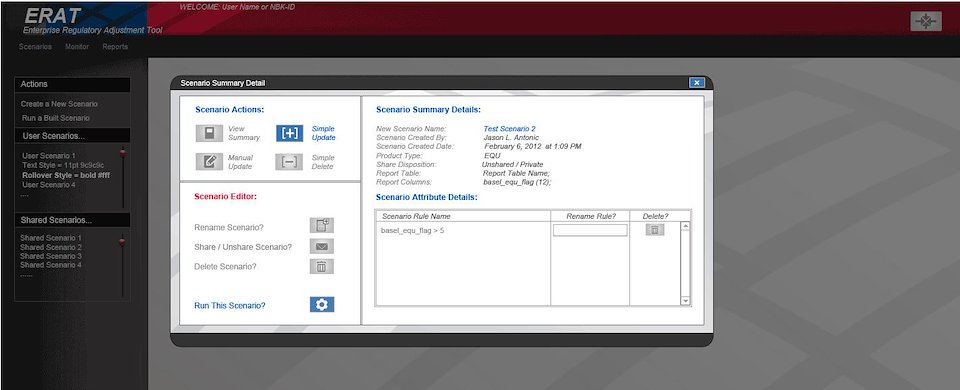Click the View Summary icon
960x390 pixels.
pyautogui.click(x=209, y=133)
